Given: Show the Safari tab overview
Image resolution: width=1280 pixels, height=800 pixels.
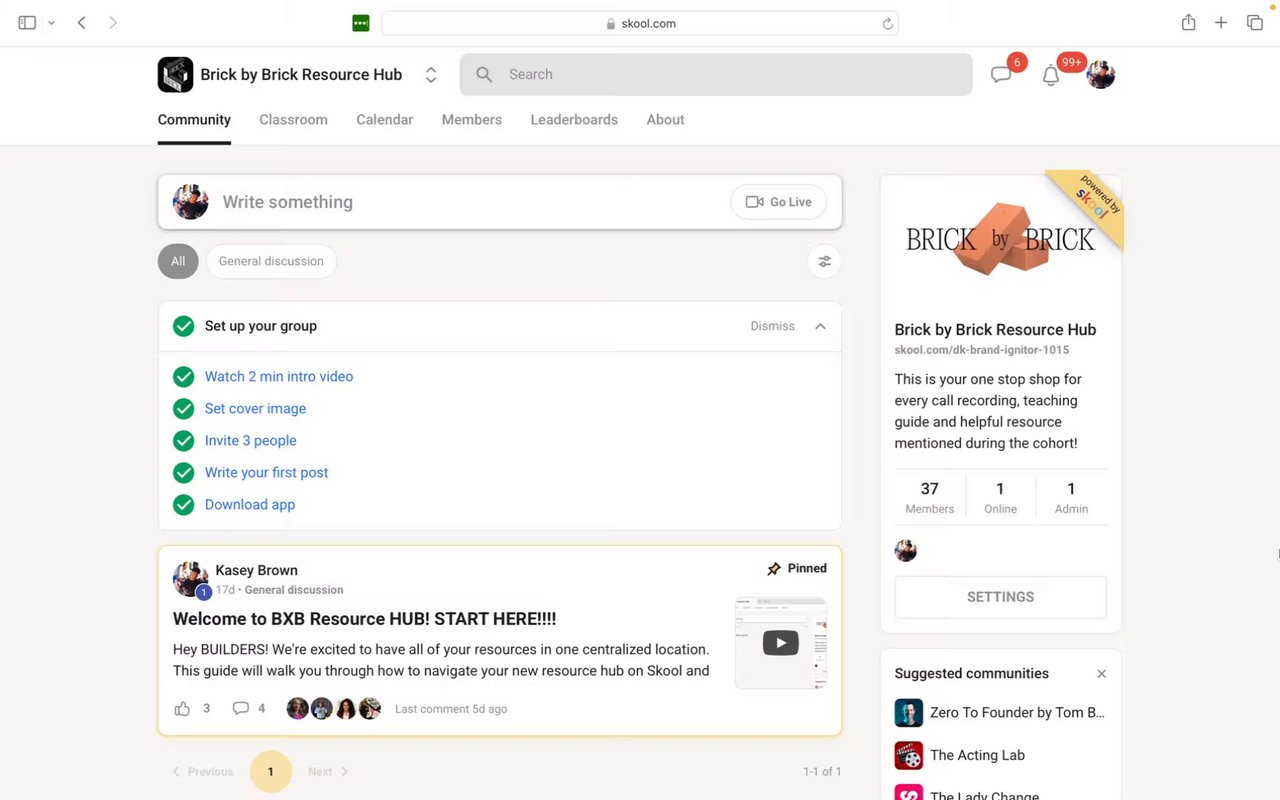Looking at the screenshot, I should (1255, 23).
